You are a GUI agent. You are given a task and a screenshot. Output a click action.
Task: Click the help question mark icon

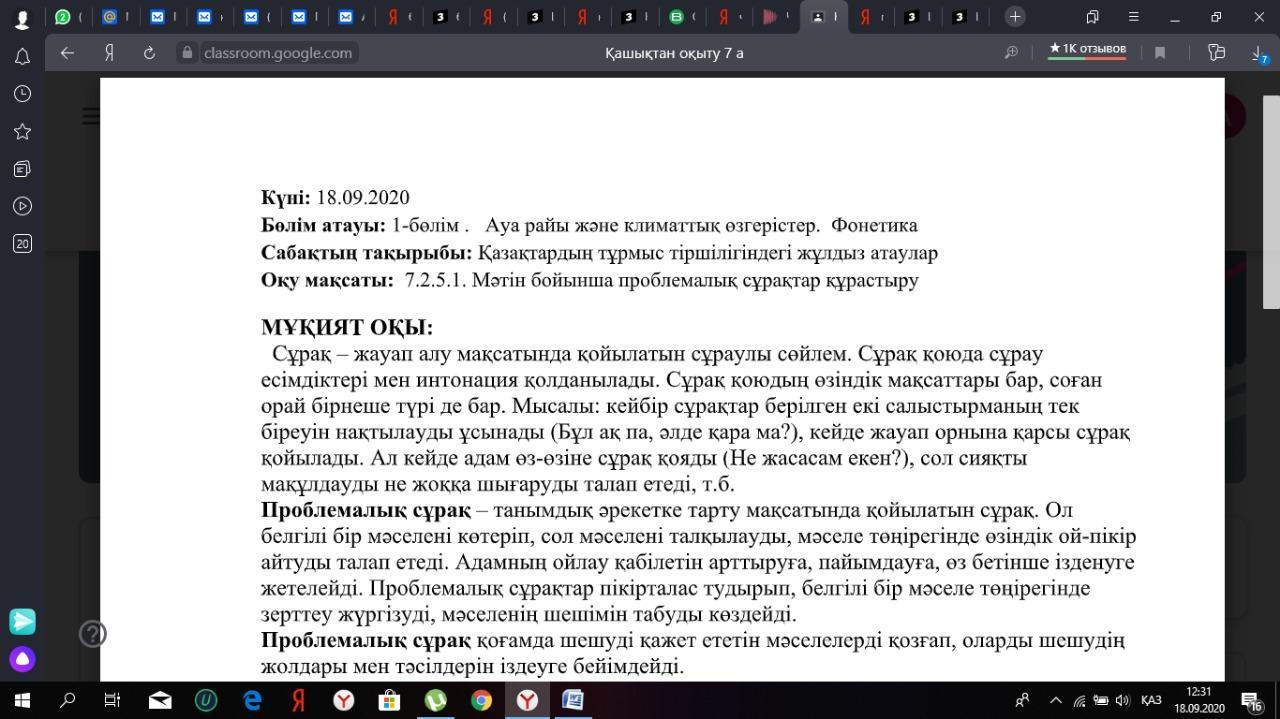pos(93,634)
